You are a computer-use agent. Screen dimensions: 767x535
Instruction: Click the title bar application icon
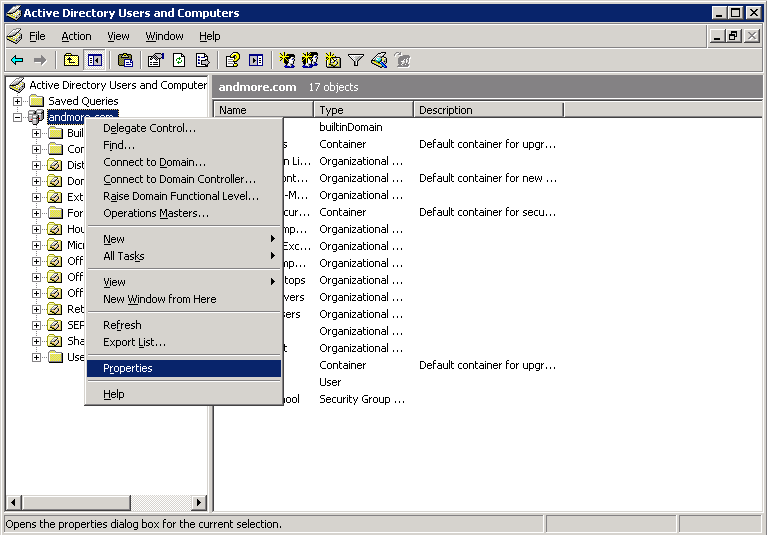[14, 13]
